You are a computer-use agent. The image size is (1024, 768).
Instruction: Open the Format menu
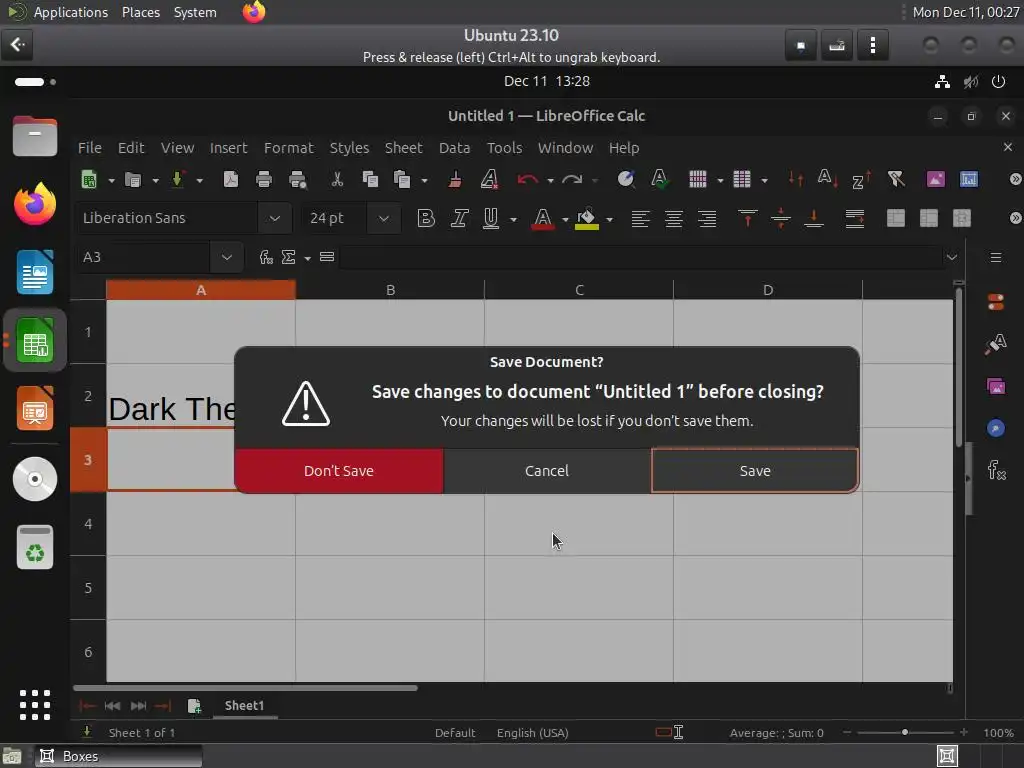pos(289,148)
